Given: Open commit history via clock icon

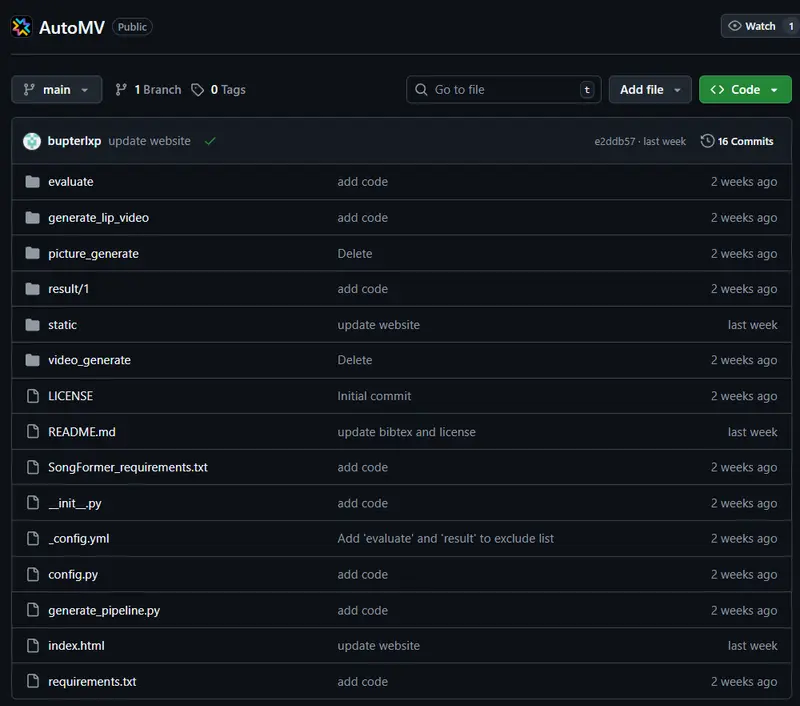Looking at the screenshot, I should (708, 141).
